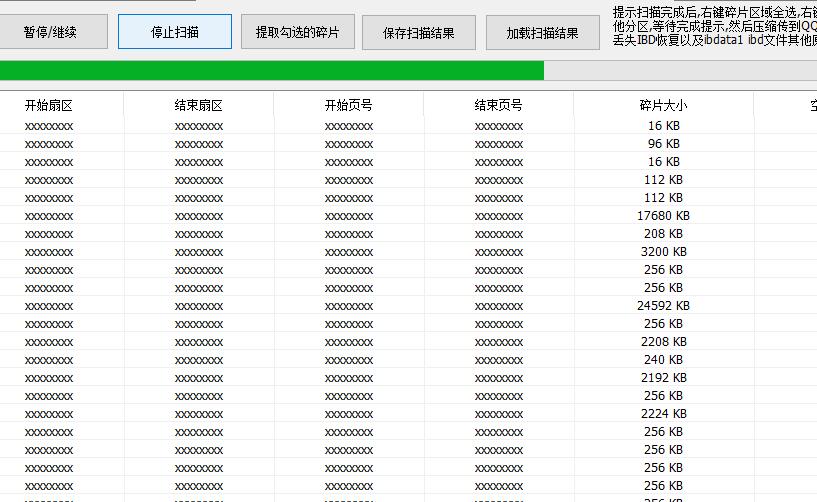The height and width of the screenshot is (502, 817).
Task: Sort by the 开始扇区 column header
Action: click(x=49, y=105)
